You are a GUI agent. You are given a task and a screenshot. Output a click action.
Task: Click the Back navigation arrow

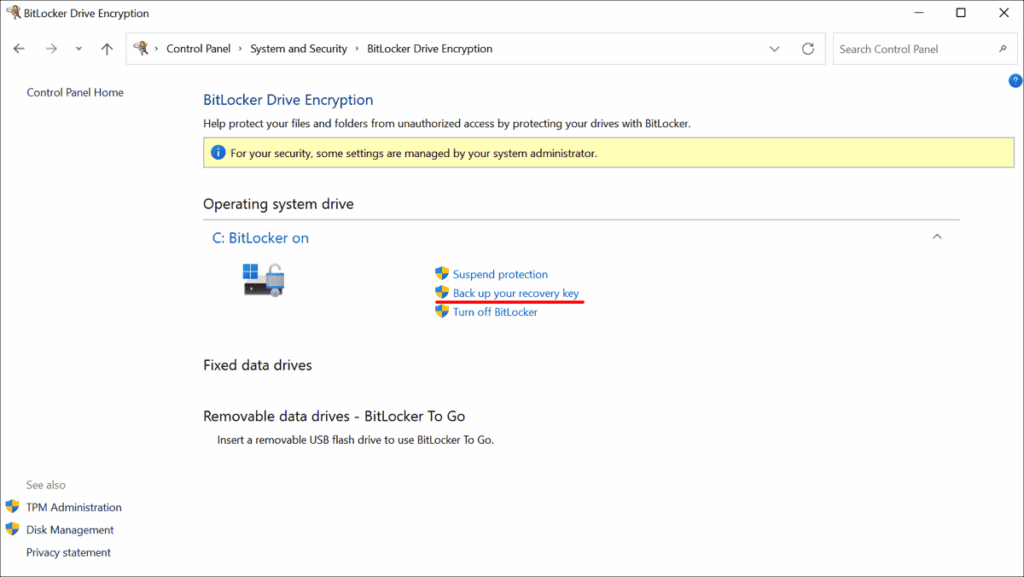19,49
